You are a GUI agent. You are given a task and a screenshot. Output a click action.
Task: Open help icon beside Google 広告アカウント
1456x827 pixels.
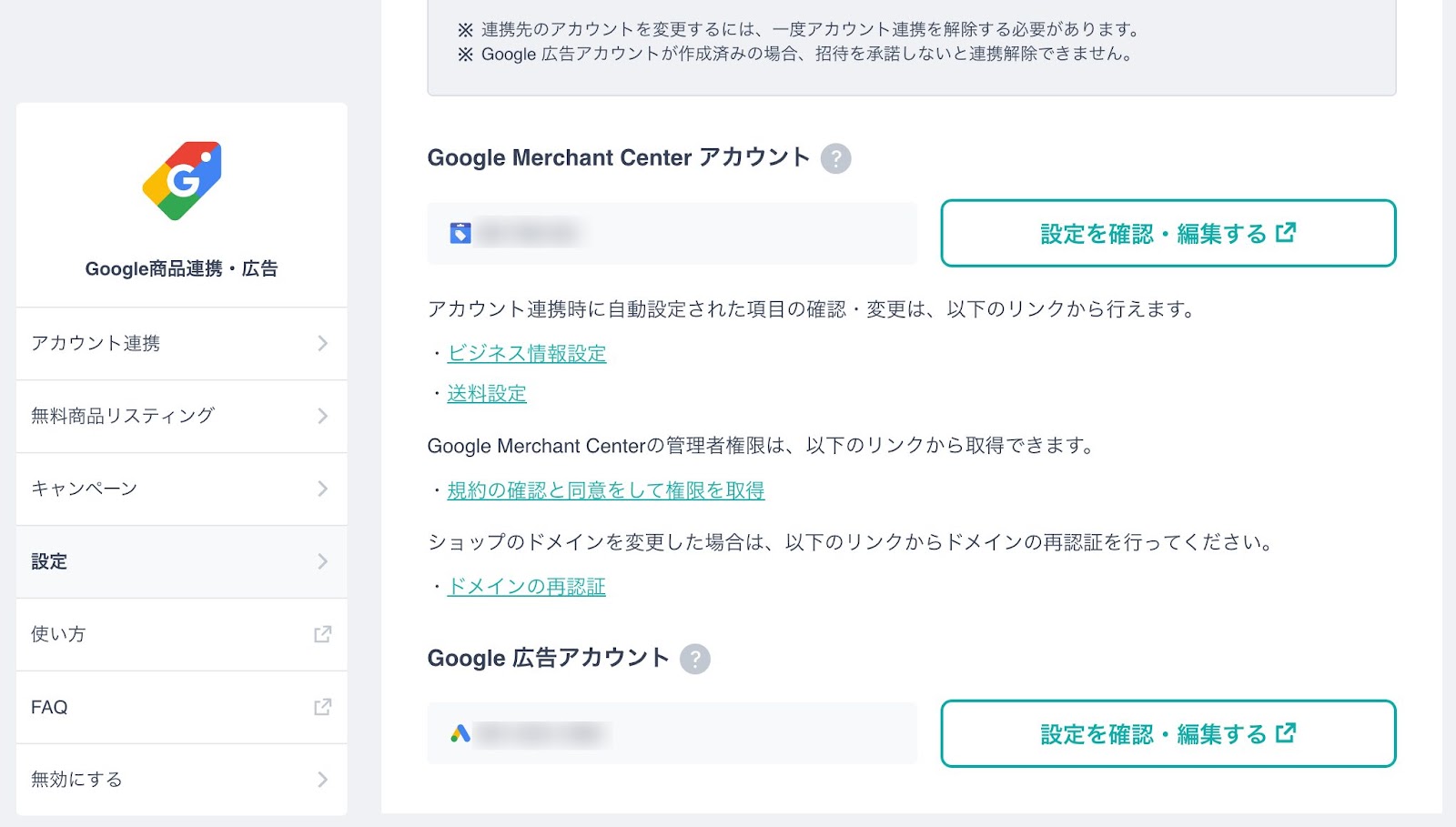(695, 659)
